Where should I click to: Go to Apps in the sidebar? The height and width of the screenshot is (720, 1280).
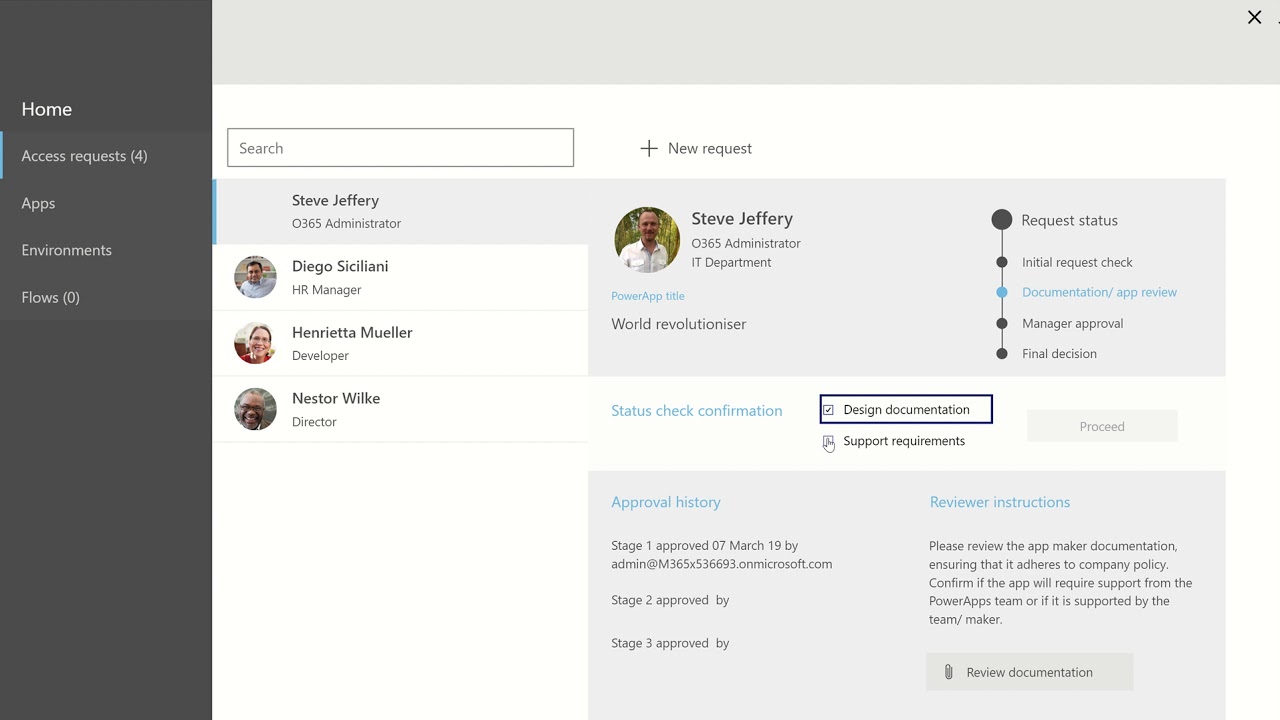click(x=38, y=203)
